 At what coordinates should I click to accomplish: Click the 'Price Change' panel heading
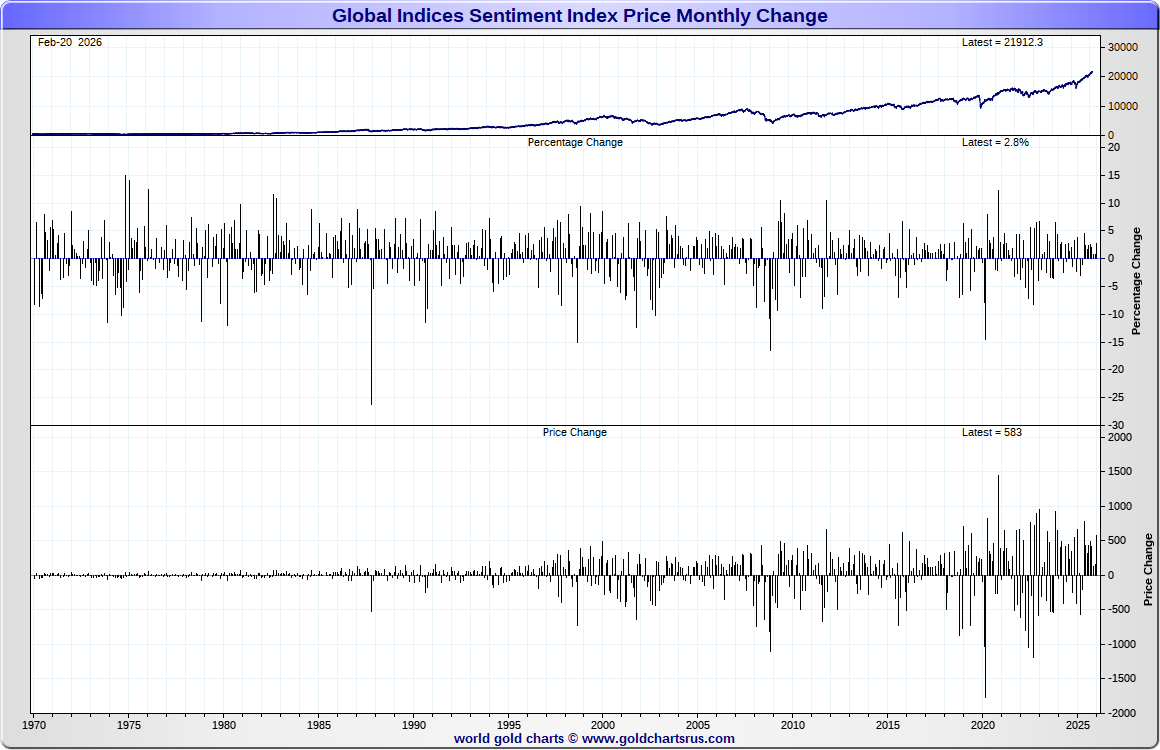click(574, 432)
